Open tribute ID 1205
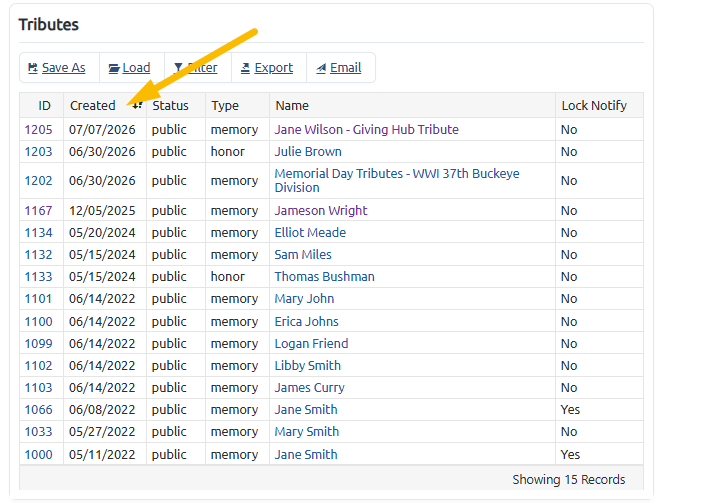The width and height of the screenshot is (725, 503). 38,130
